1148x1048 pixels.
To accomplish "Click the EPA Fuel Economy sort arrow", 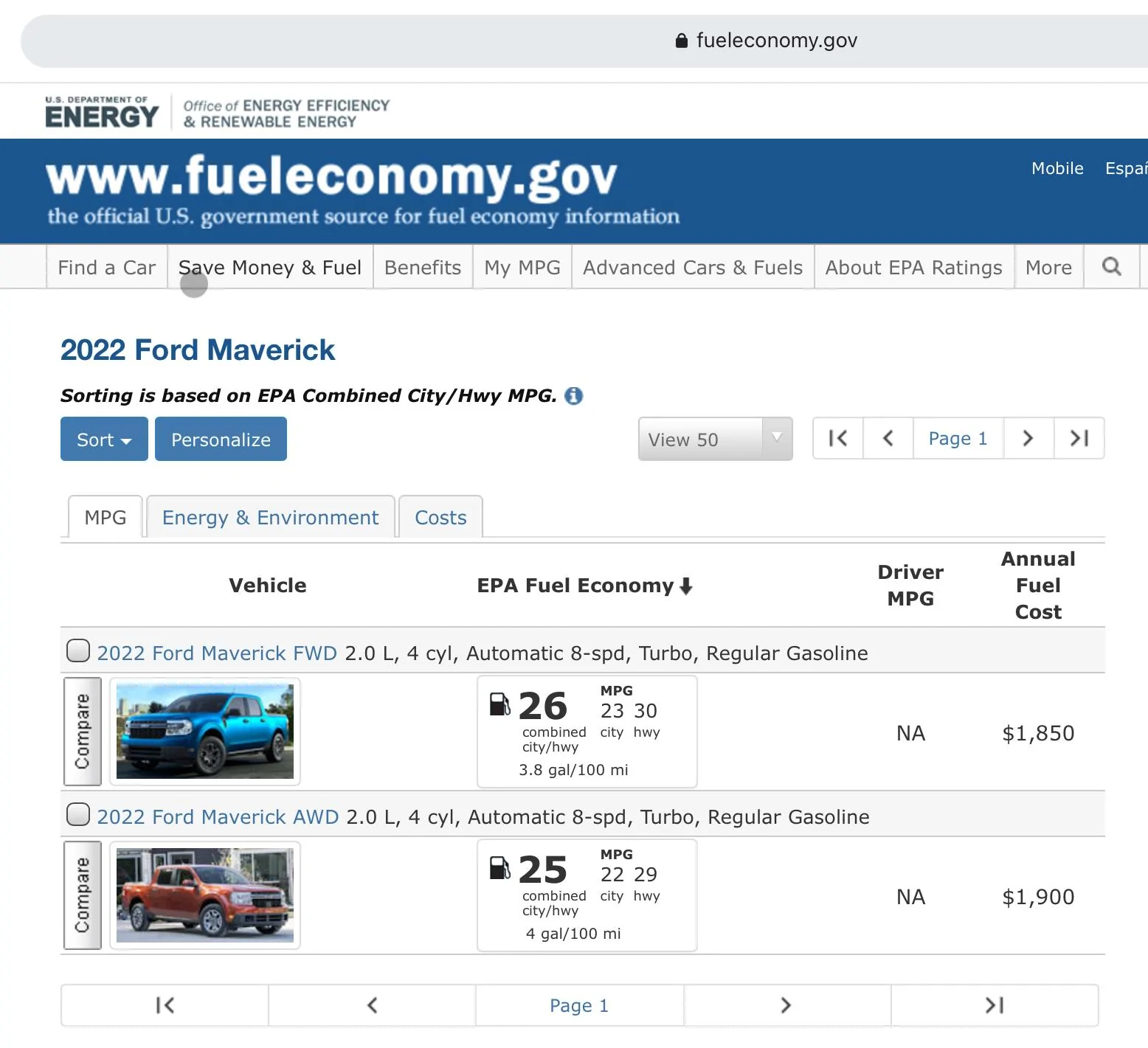I will pyautogui.click(x=686, y=586).
